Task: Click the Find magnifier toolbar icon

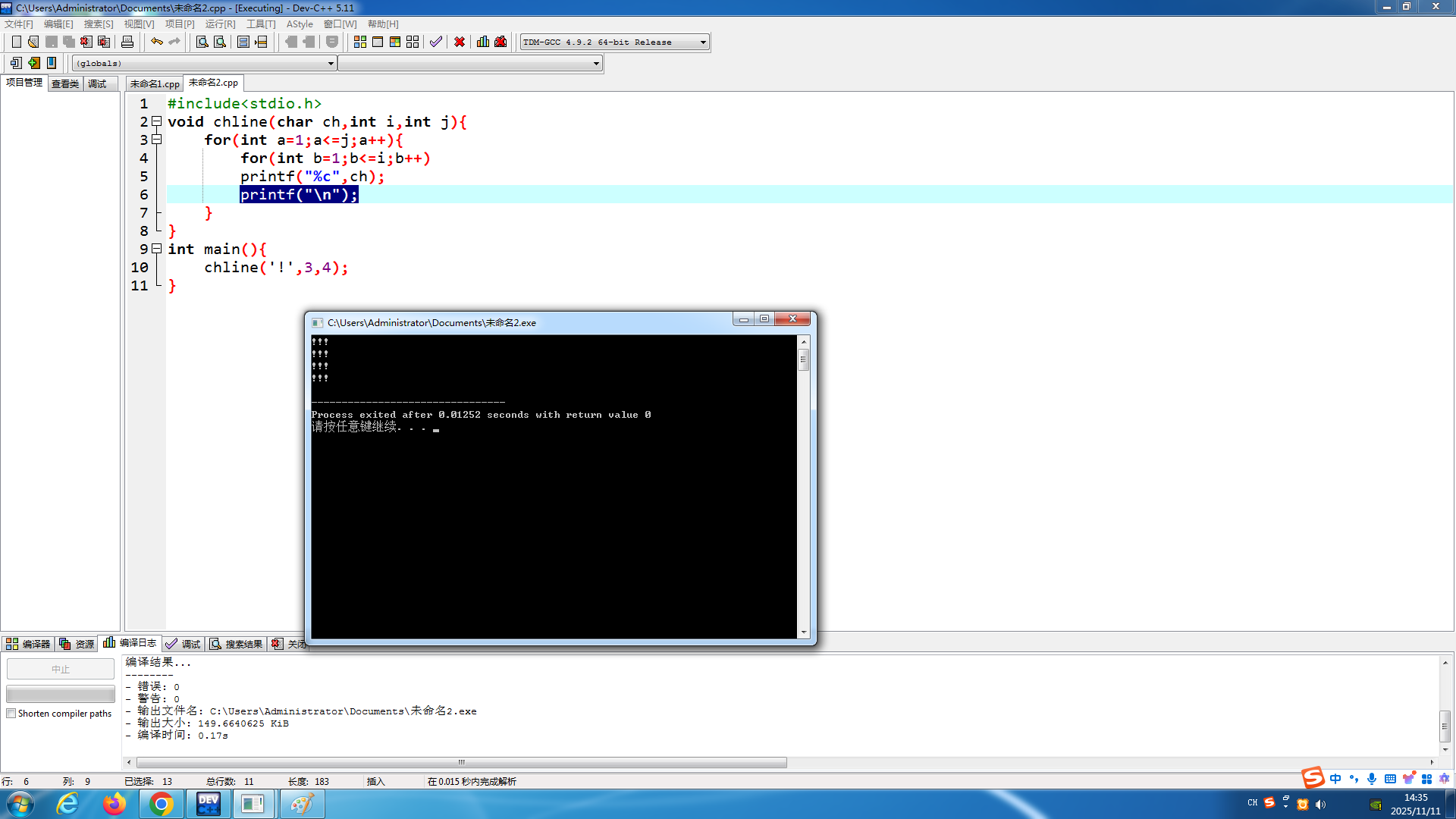Action: coord(202,42)
